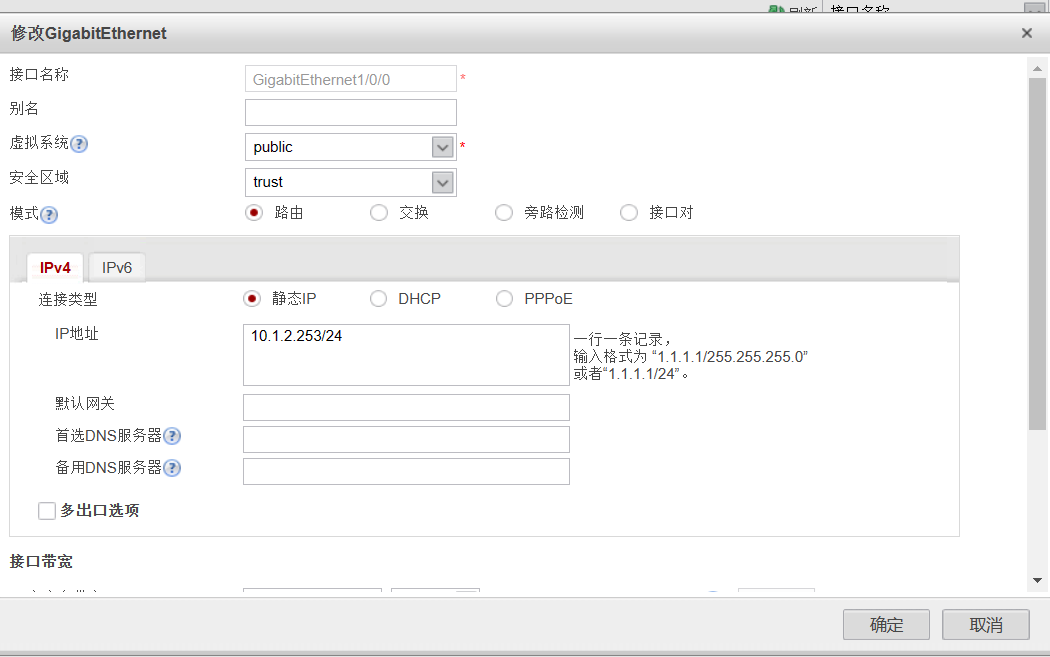
Task: Show help for 首选DNS服务器
Action: pos(172,437)
